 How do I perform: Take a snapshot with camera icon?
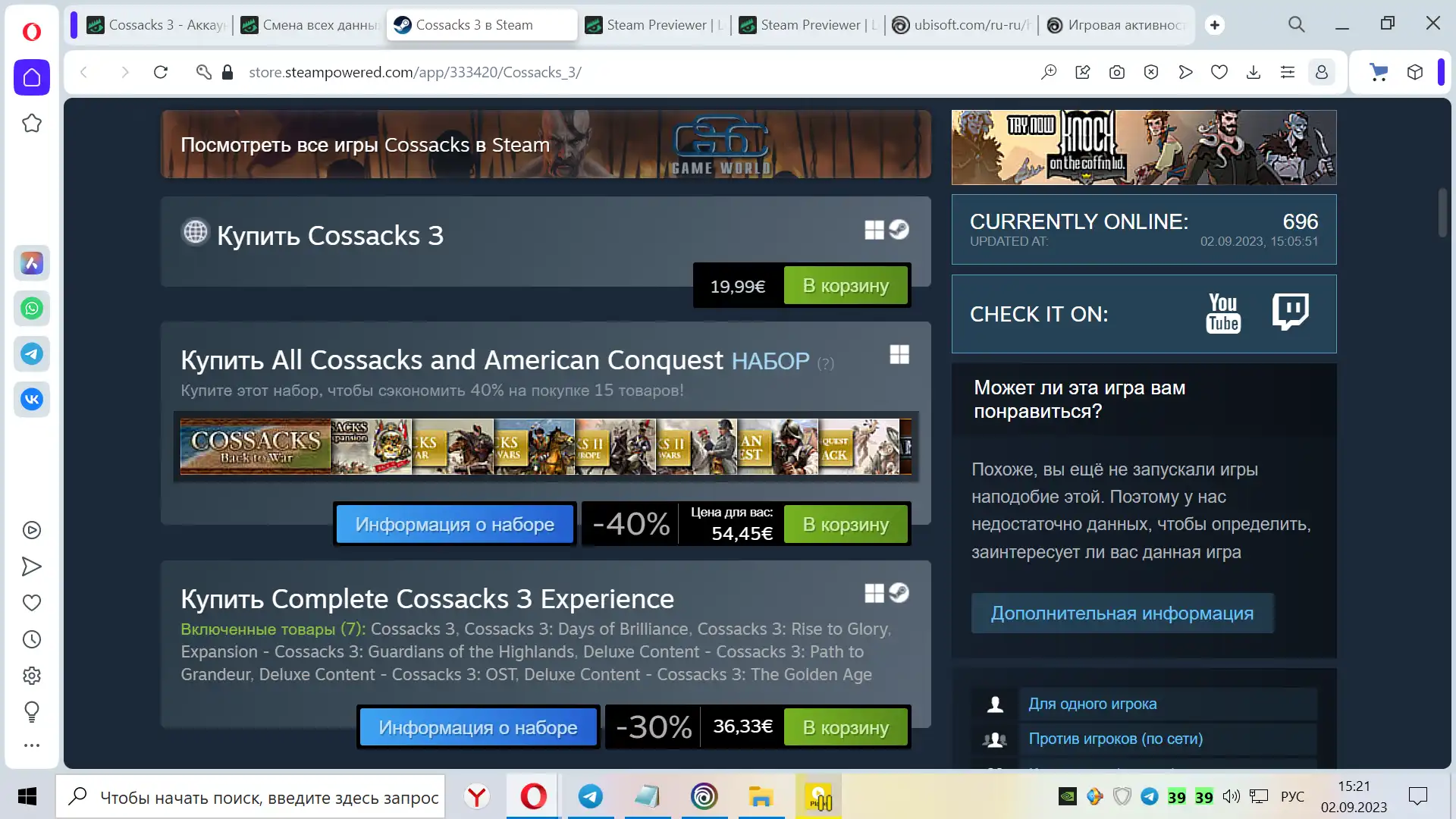pyautogui.click(x=1117, y=72)
